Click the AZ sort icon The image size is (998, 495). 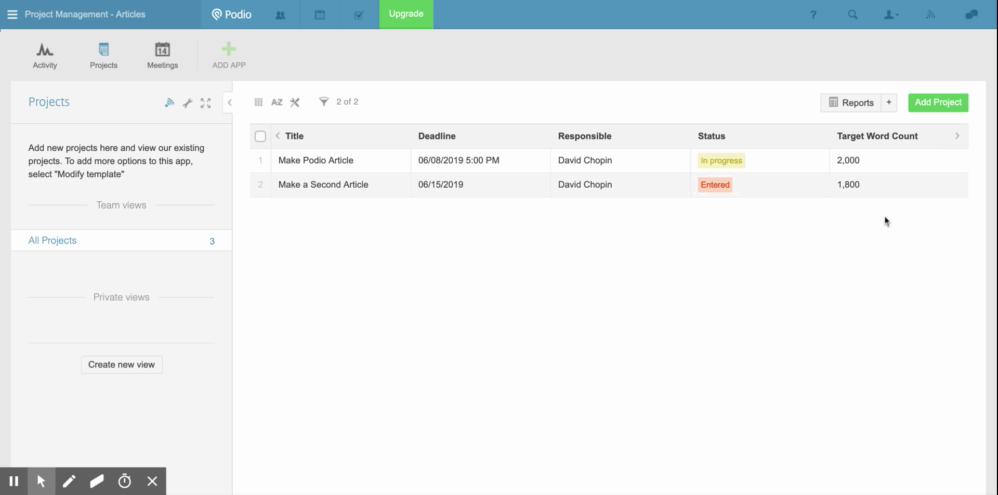(277, 102)
